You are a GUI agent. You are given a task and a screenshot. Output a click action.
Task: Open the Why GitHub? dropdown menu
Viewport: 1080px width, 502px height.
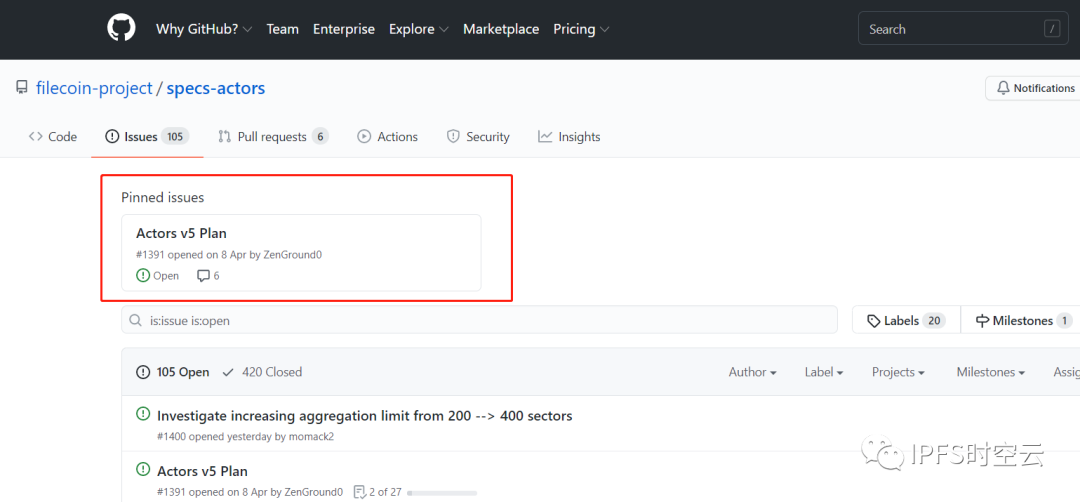pyautogui.click(x=204, y=29)
